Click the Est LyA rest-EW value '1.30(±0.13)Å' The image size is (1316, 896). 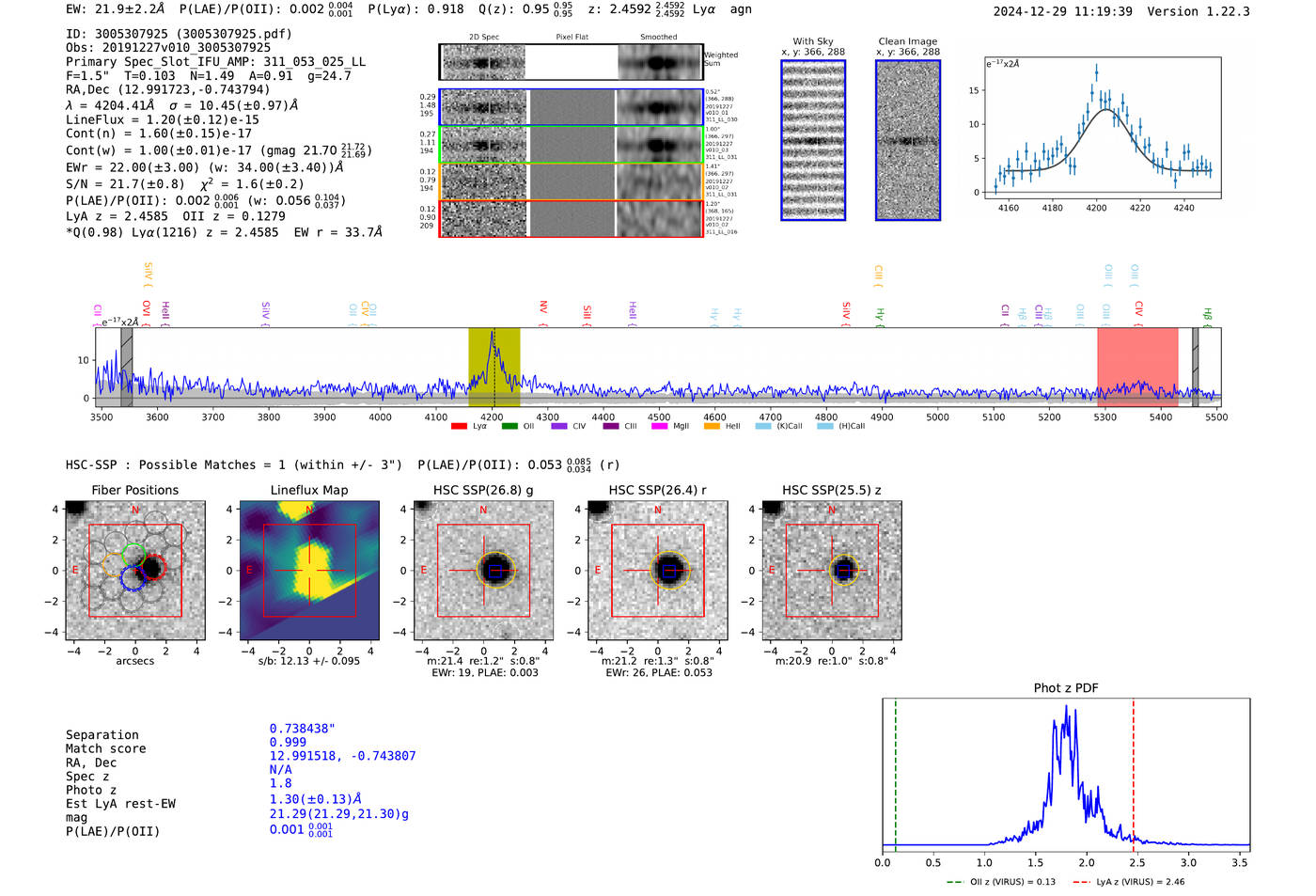(315, 799)
